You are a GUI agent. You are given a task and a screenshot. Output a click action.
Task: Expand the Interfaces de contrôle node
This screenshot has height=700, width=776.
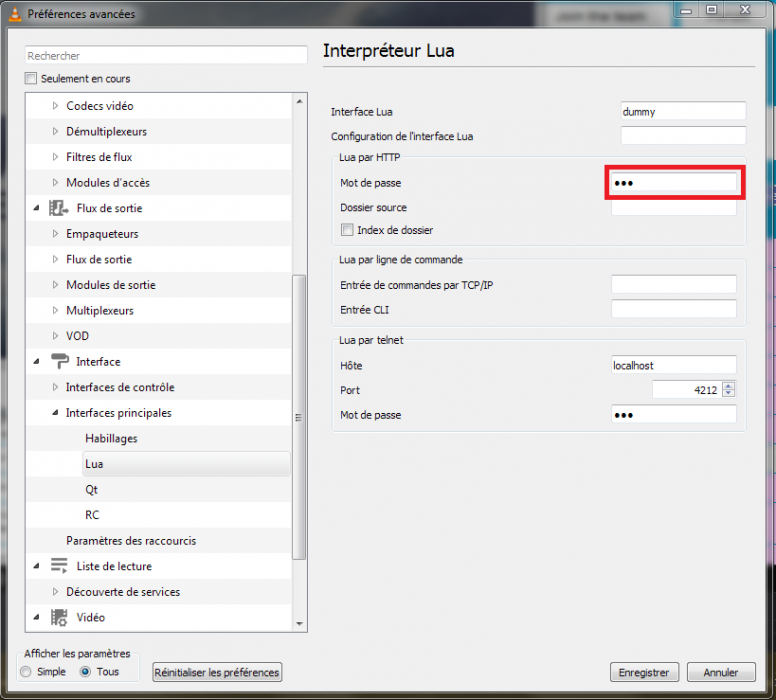(x=55, y=387)
